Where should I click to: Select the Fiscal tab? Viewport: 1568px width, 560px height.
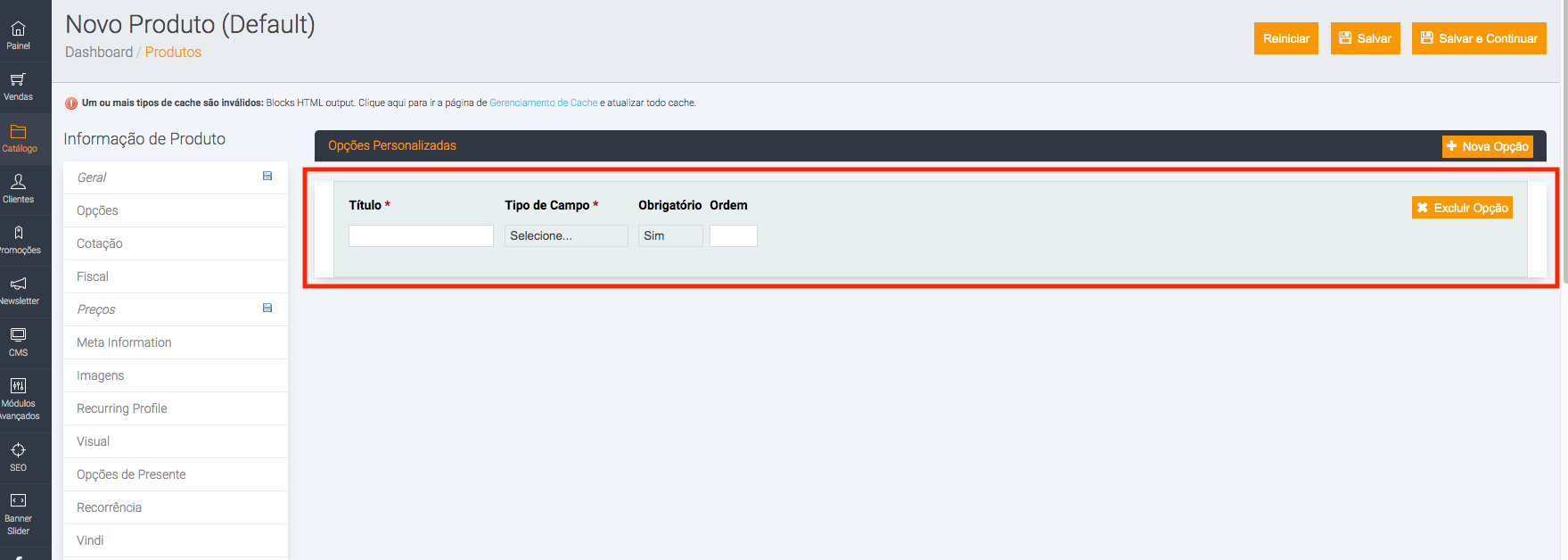pos(176,276)
